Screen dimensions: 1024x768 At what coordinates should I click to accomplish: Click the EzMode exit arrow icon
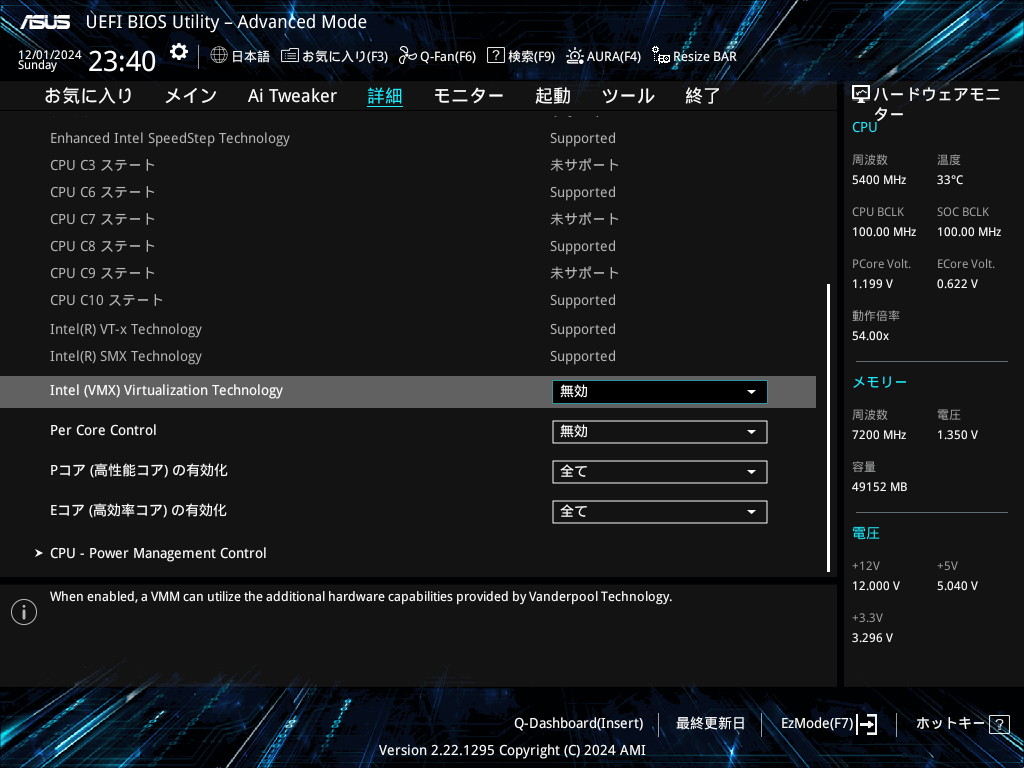coord(867,724)
